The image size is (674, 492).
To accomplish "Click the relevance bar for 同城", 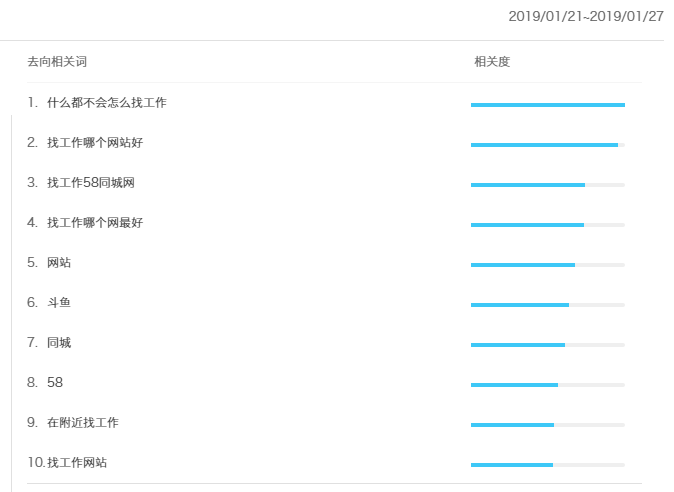I will [x=548, y=345].
